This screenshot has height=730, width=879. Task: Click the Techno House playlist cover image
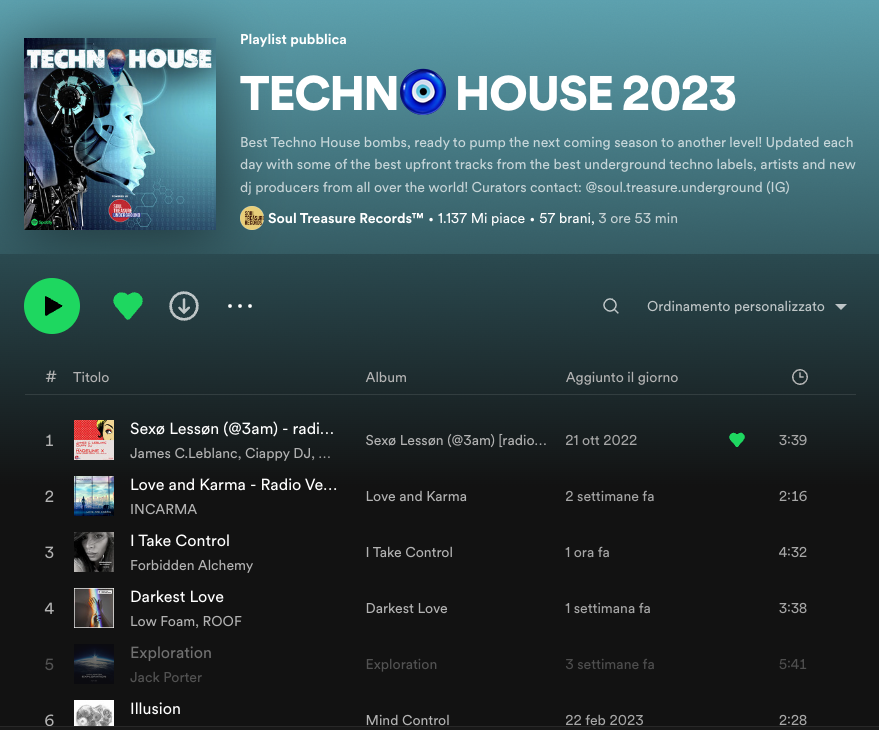tap(120, 134)
